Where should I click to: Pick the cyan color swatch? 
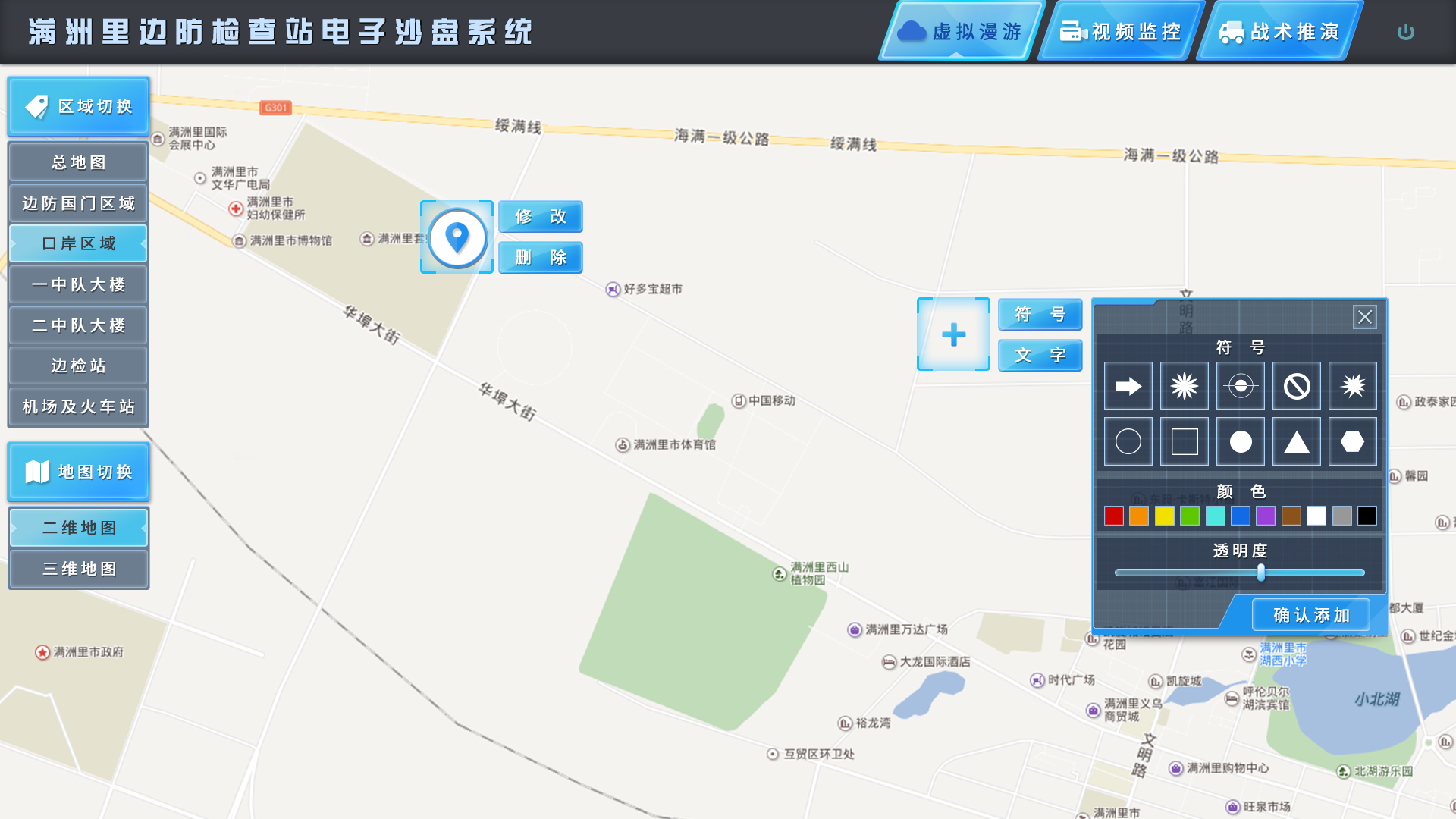[1216, 516]
